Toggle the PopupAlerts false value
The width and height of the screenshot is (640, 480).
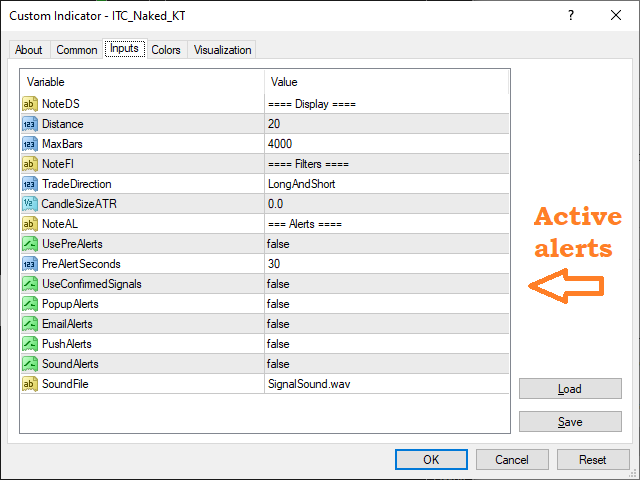[x=385, y=304]
